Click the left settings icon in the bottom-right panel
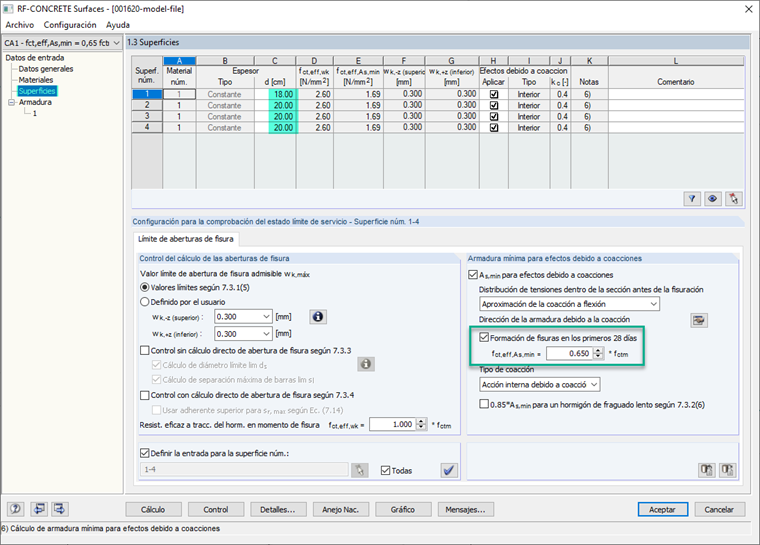Screen dimensions: 760x545 click(707, 470)
